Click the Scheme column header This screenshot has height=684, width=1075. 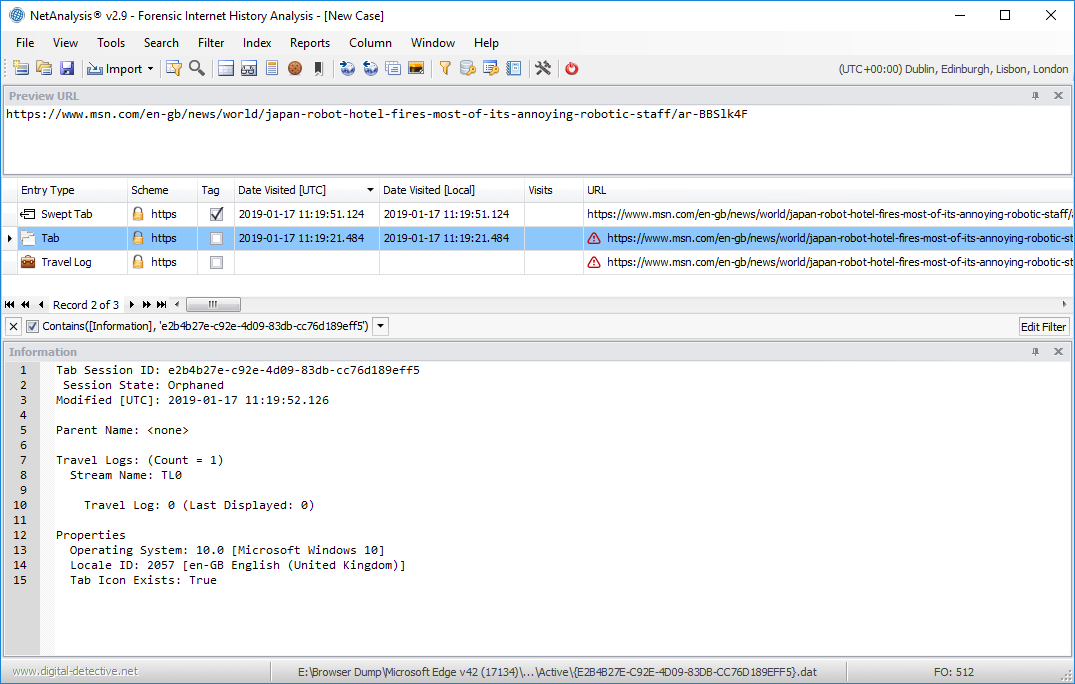tap(162, 190)
